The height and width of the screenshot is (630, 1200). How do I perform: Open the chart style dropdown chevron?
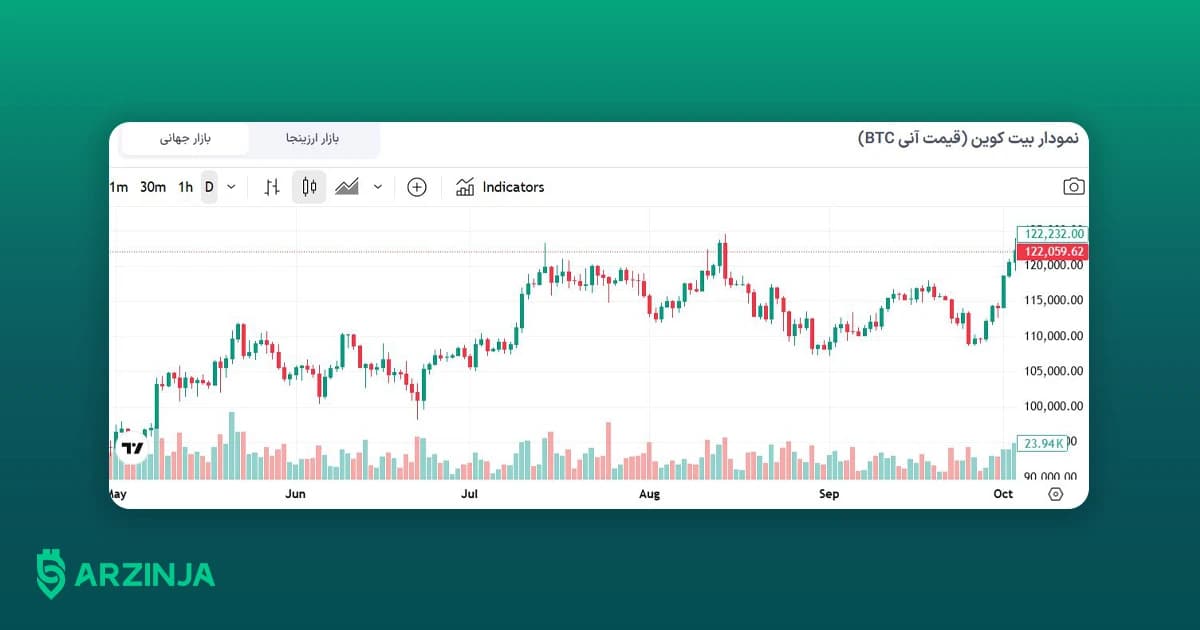[377, 186]
